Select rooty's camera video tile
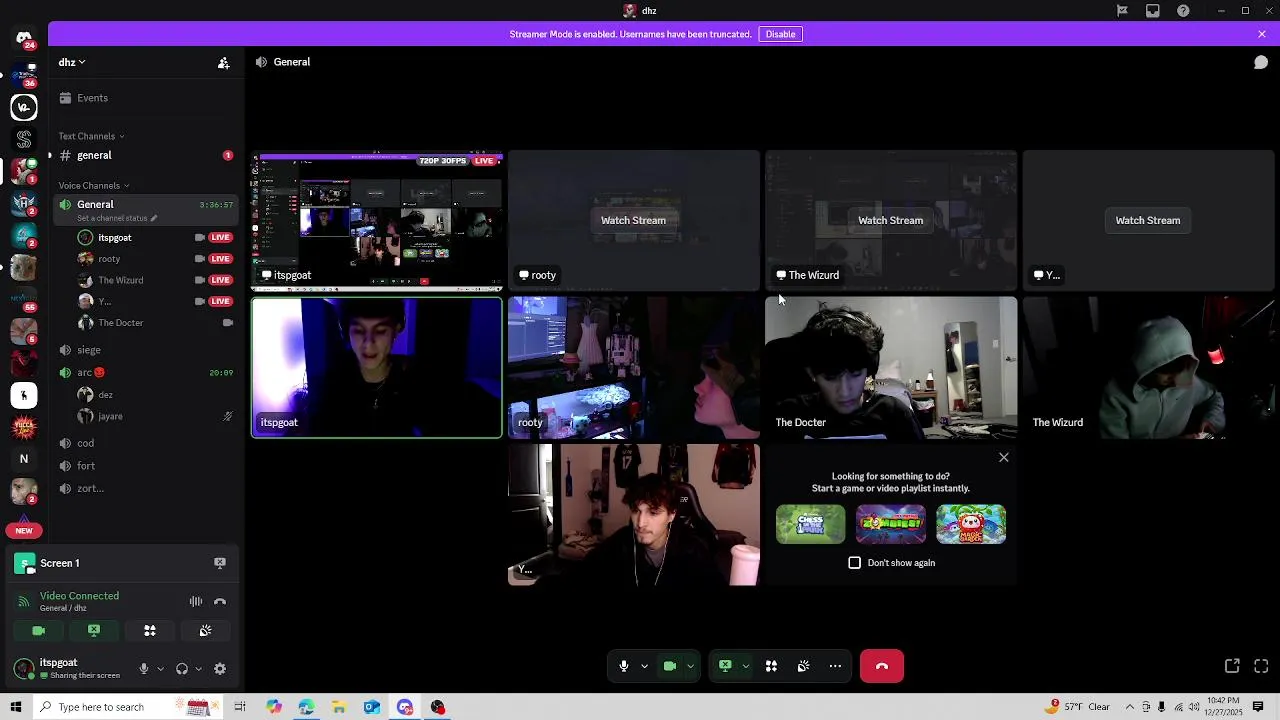This screenshot has width=1280, height=720. pos(634,368)
